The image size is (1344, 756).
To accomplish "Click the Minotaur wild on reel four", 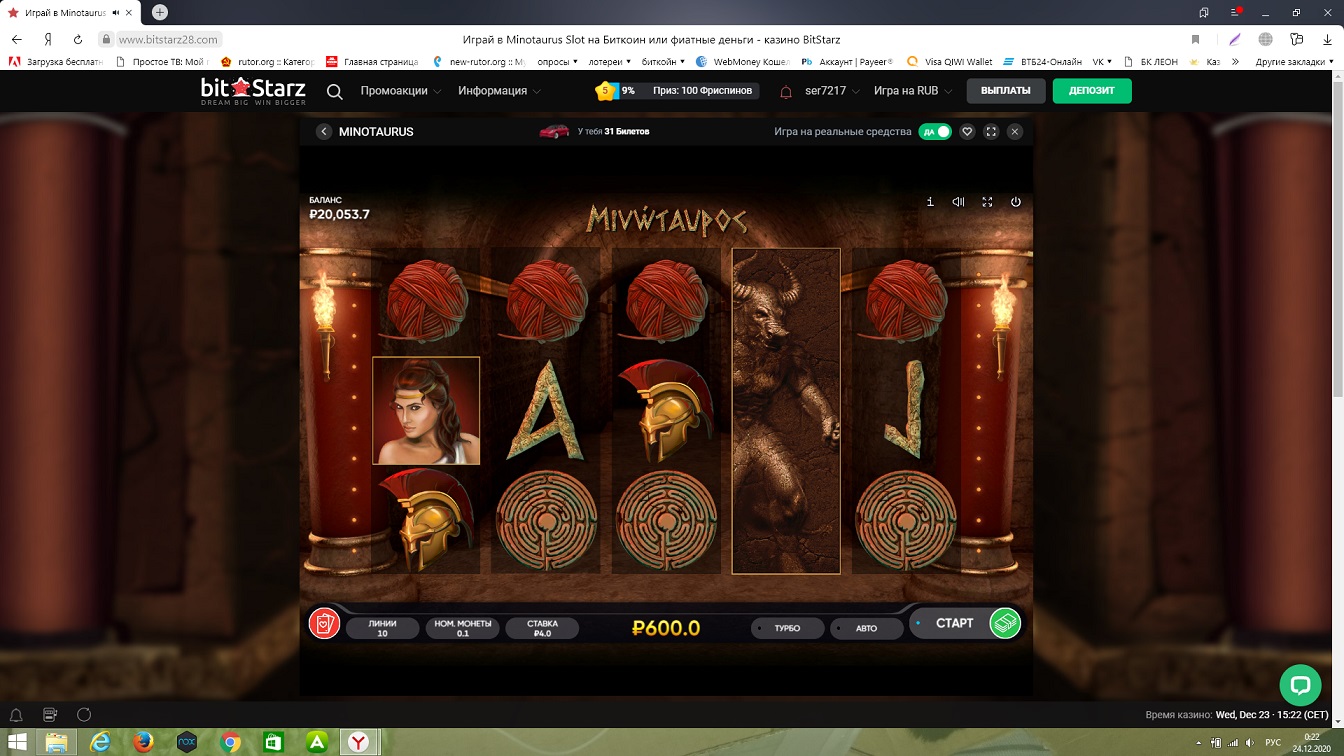I will [786, 411].
